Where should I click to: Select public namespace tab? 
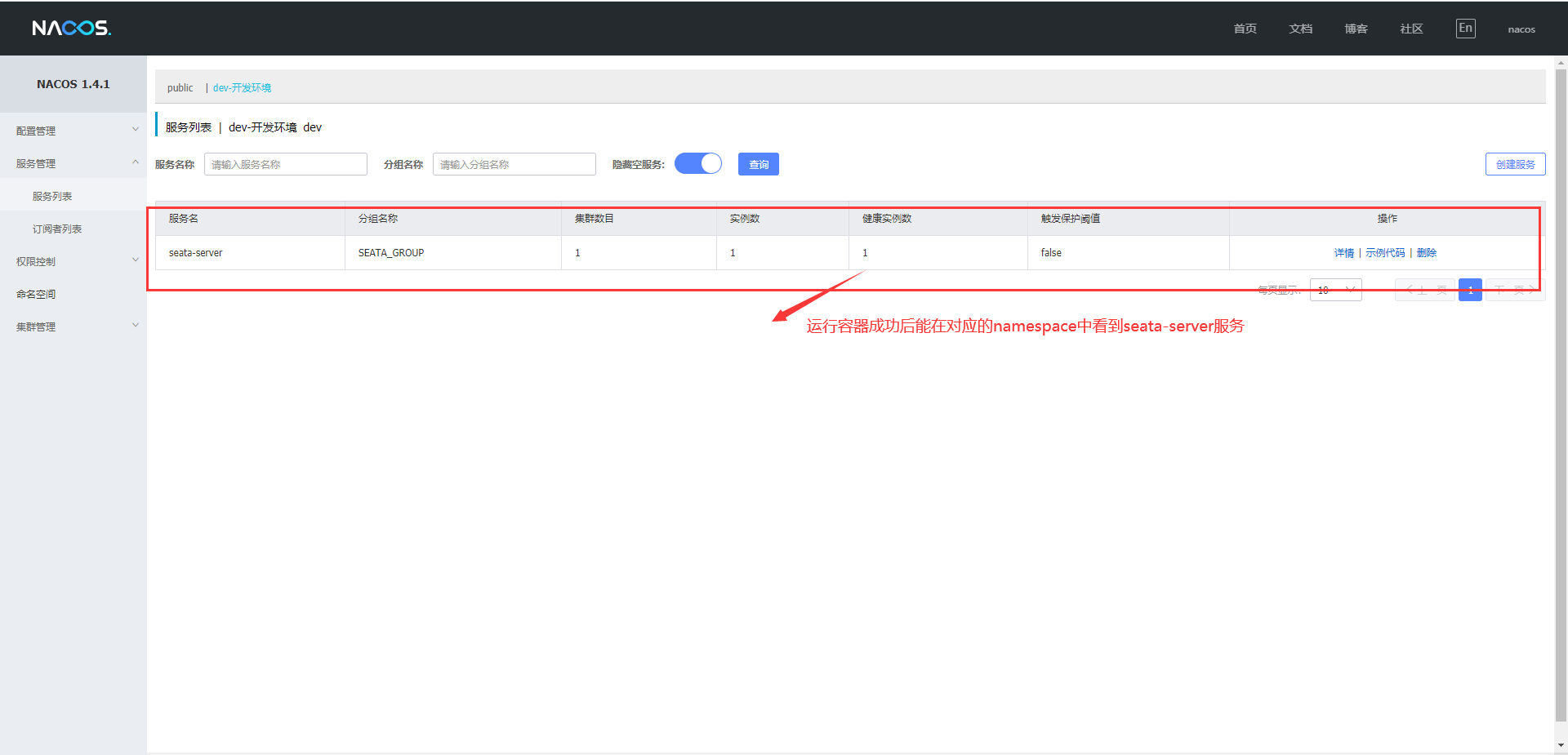pos(180,87)
